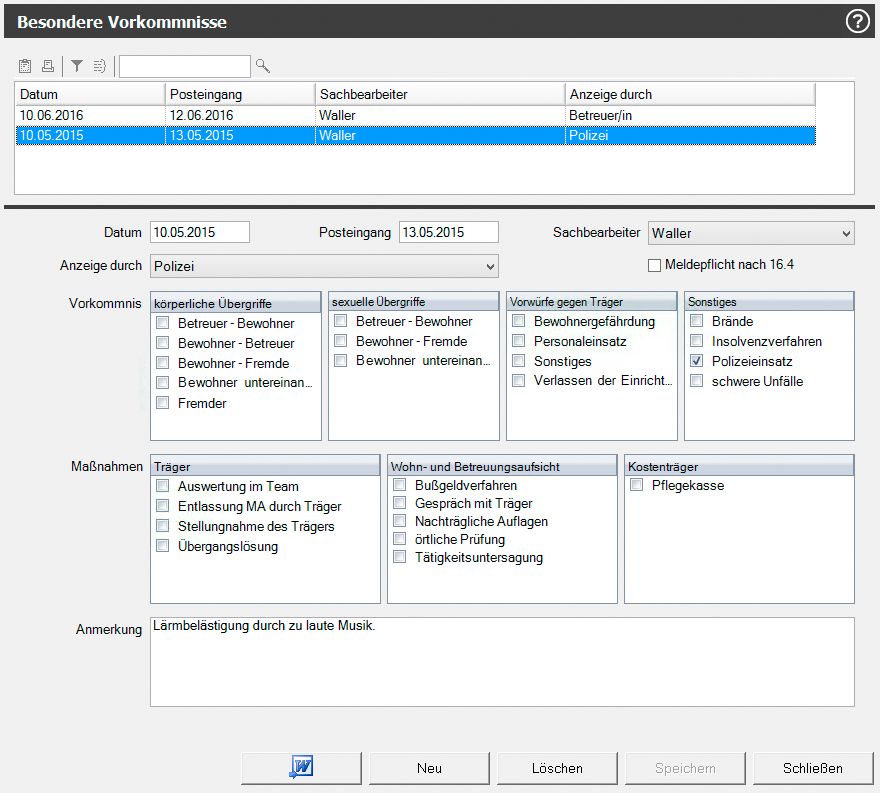Click the funnel filter icon
This screenshot has width=880, height=793.
(x=77, y=66)
